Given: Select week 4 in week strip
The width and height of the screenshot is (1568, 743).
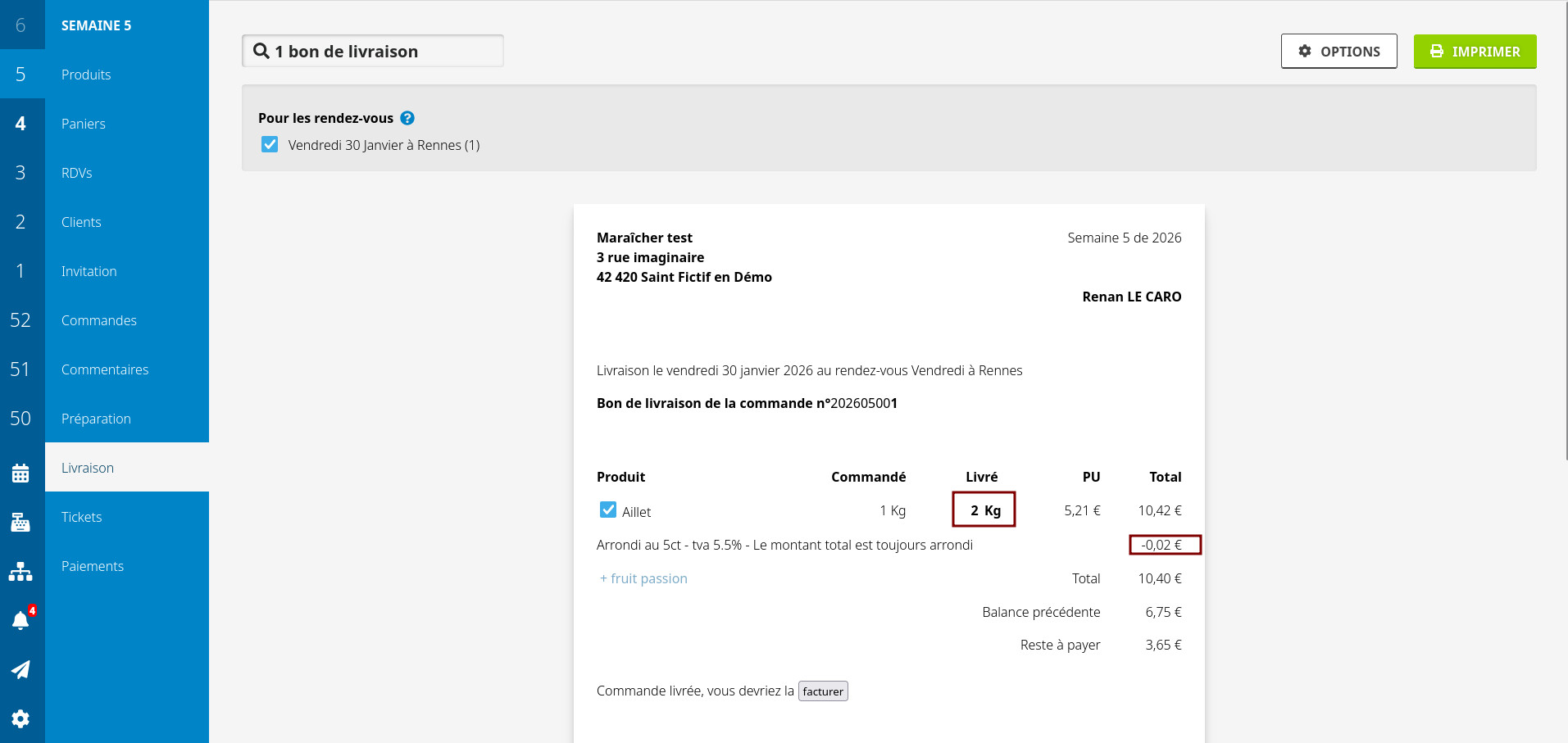Looking at the screenshot, I should coord(20,124).
